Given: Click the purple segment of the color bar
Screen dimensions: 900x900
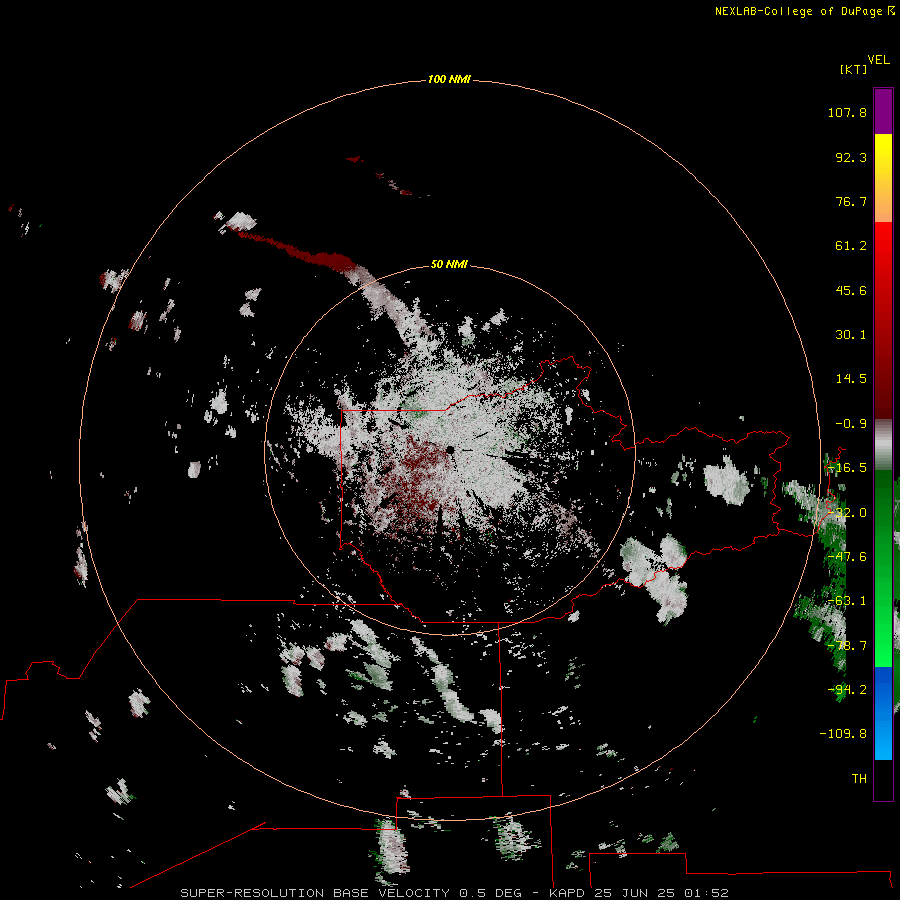Looking at the screenshot, I should [x=883, y=112].
